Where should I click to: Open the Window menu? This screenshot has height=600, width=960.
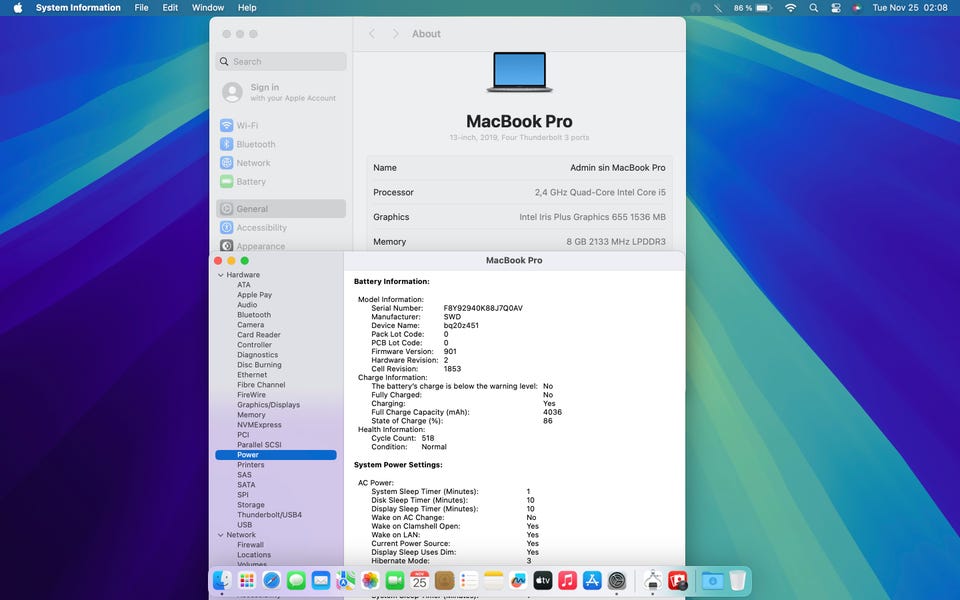point(208,8)
